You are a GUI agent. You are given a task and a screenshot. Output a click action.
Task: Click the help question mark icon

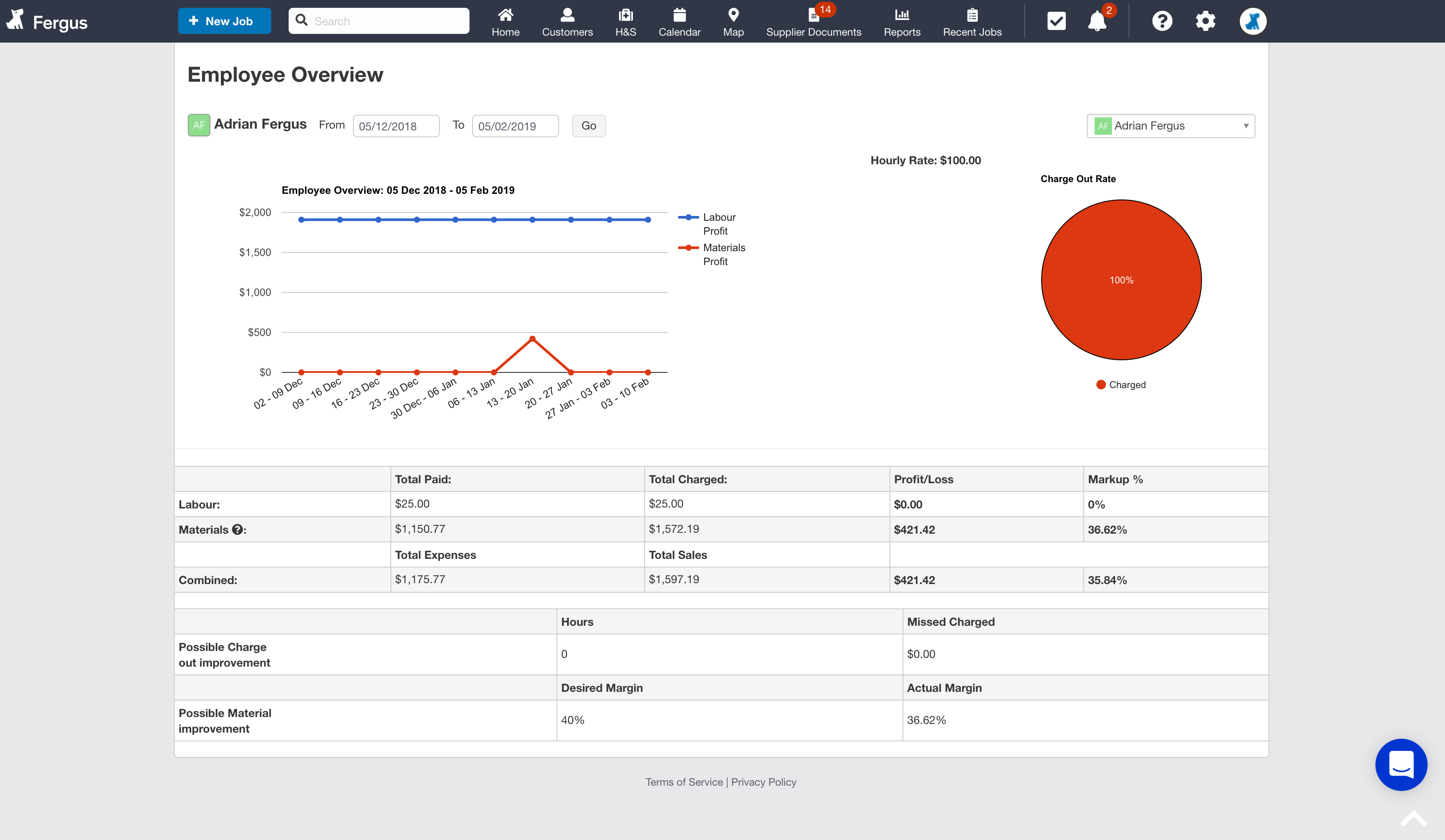[1162, 21]
